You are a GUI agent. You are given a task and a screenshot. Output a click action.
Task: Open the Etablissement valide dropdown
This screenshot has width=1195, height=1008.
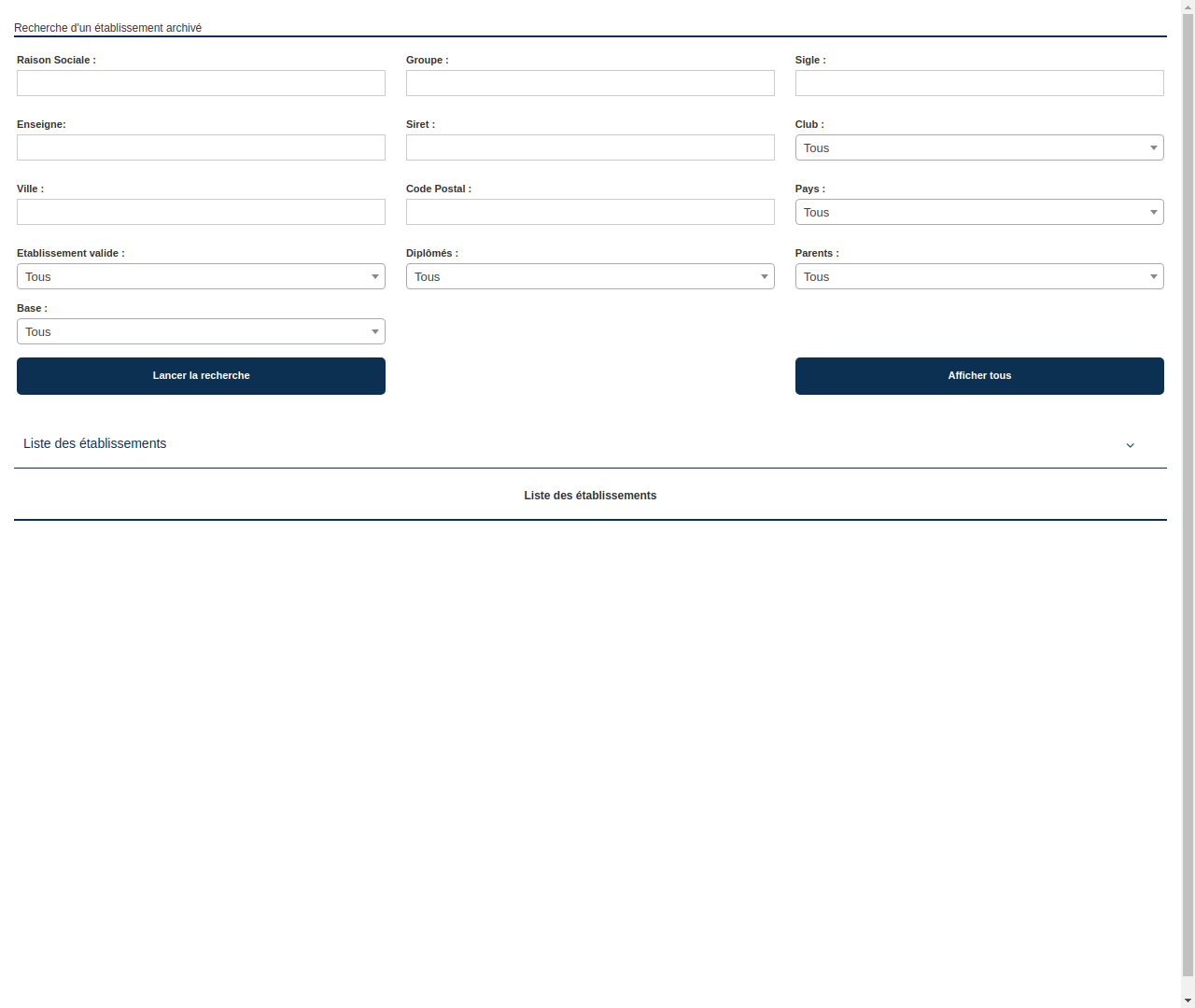(x=201, y=276)
